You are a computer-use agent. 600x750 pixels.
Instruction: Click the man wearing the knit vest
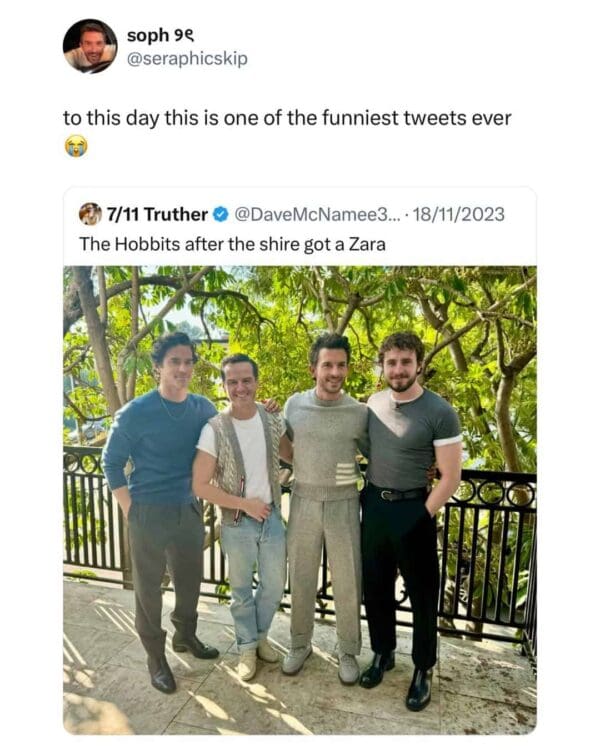point(240,470)
